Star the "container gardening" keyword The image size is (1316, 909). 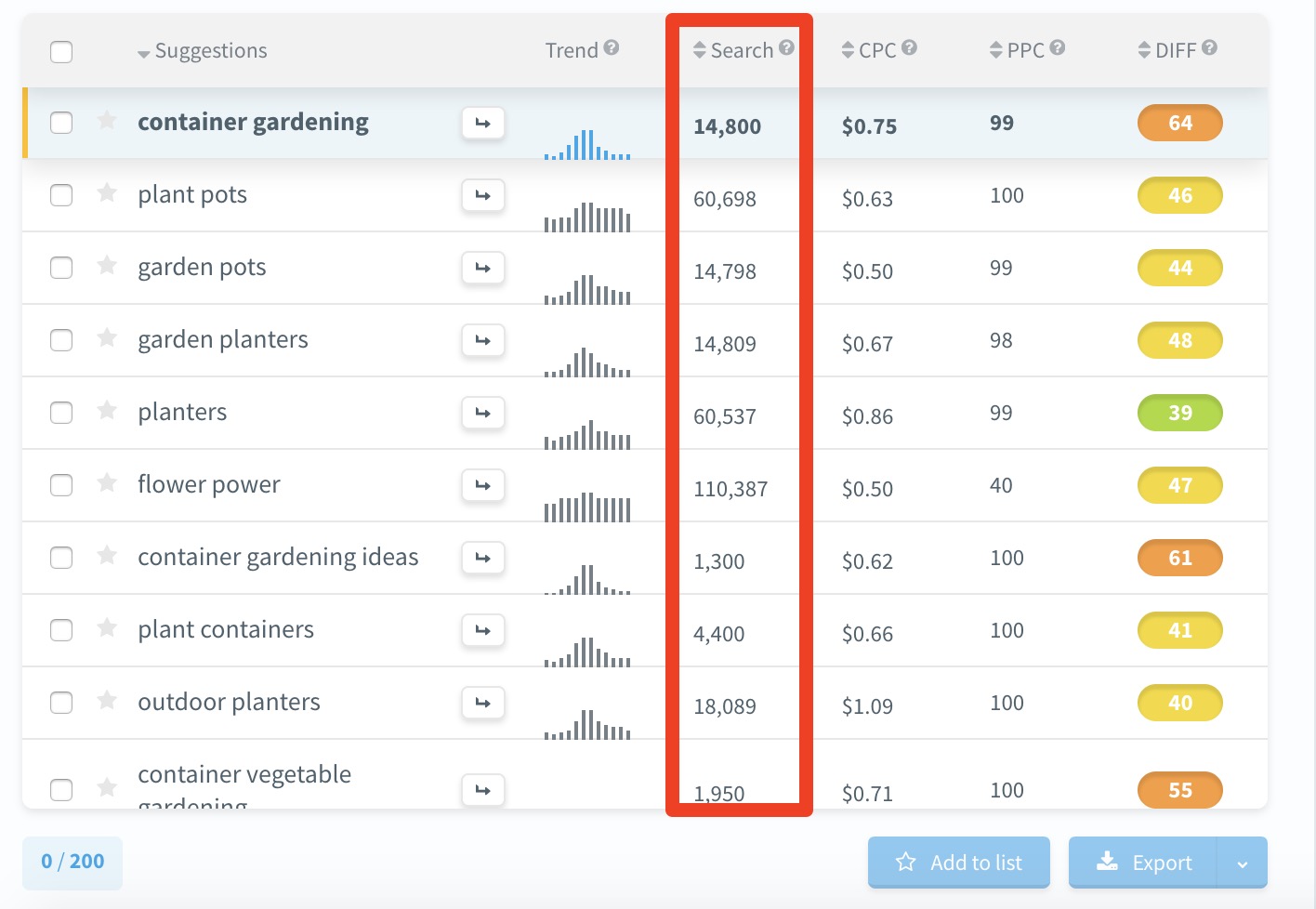(106, 122)
